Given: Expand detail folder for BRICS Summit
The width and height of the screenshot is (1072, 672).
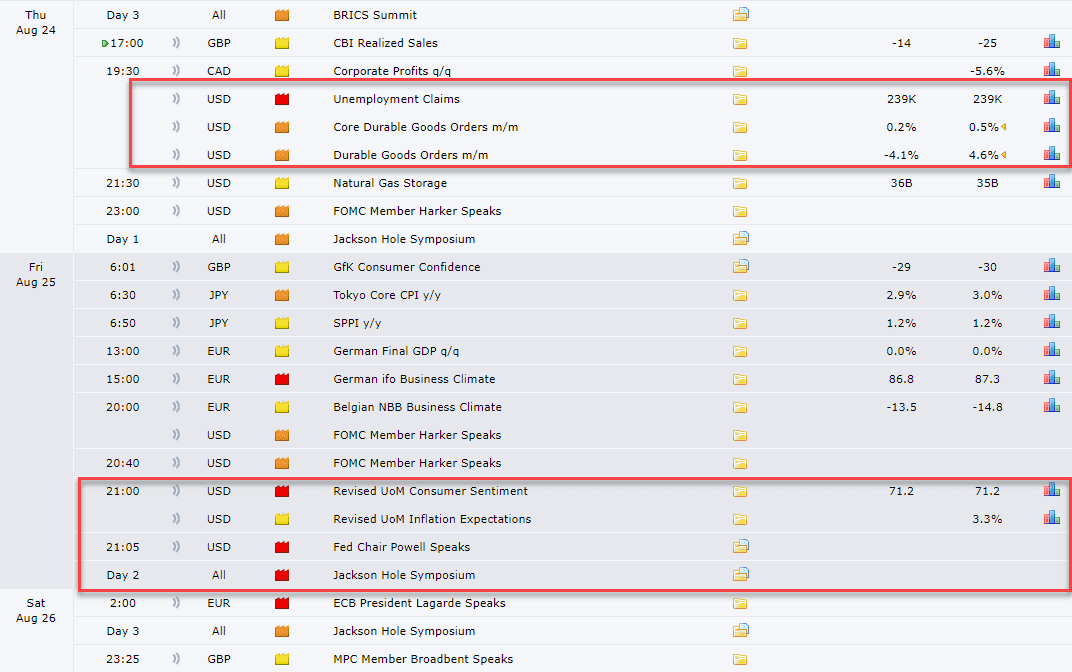Looking at the screenshot, I should (x=740, y=15).
